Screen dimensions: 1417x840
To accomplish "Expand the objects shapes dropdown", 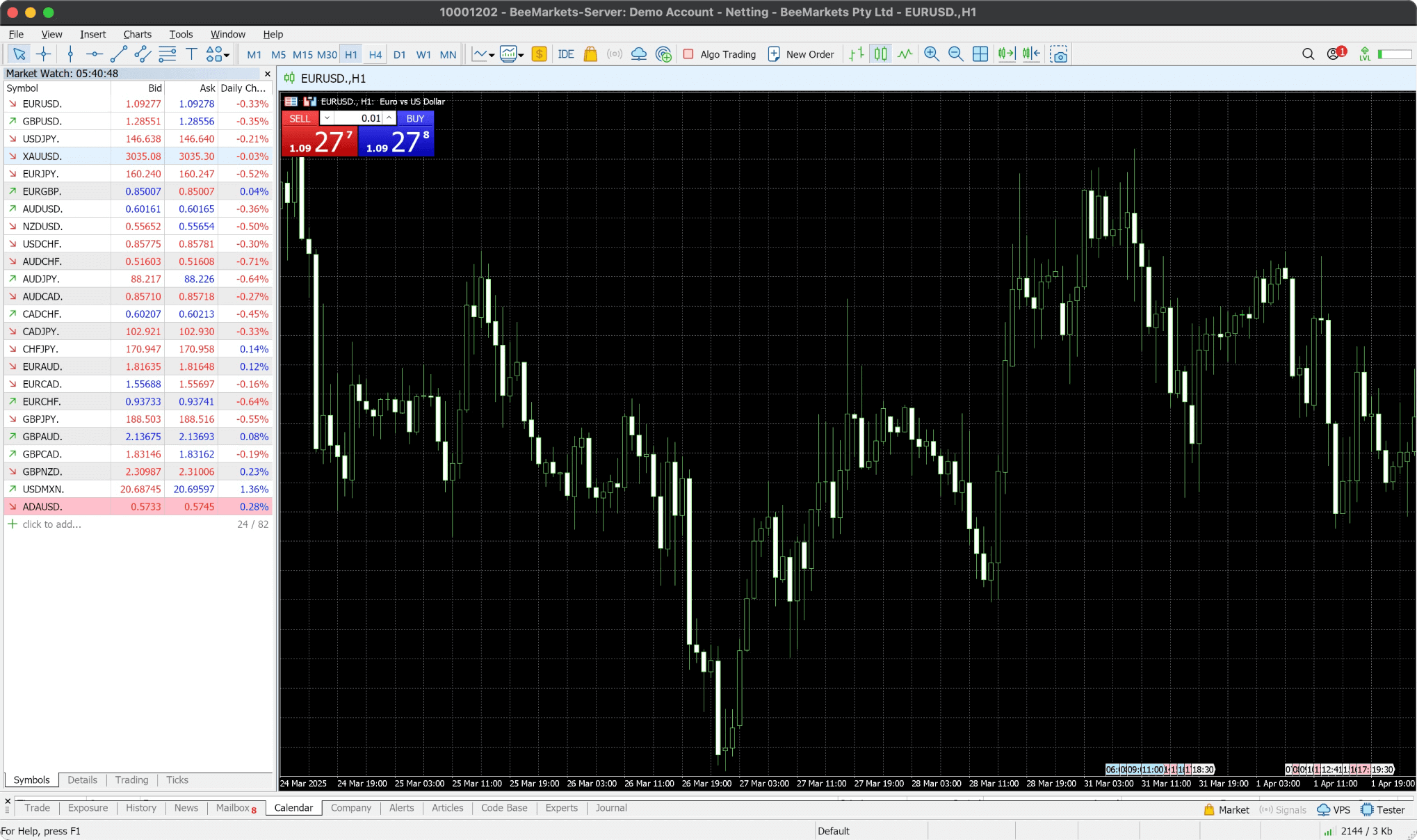I will [x=227, y=55].
